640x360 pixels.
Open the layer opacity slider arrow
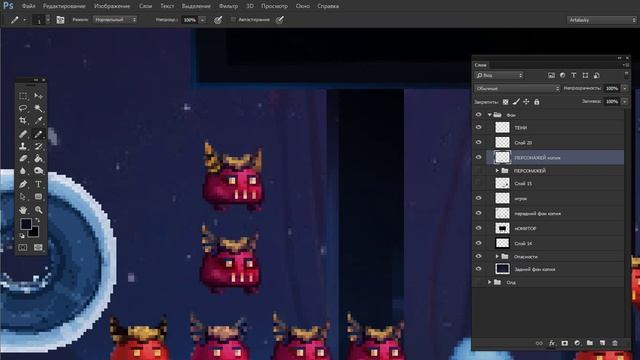624,89
